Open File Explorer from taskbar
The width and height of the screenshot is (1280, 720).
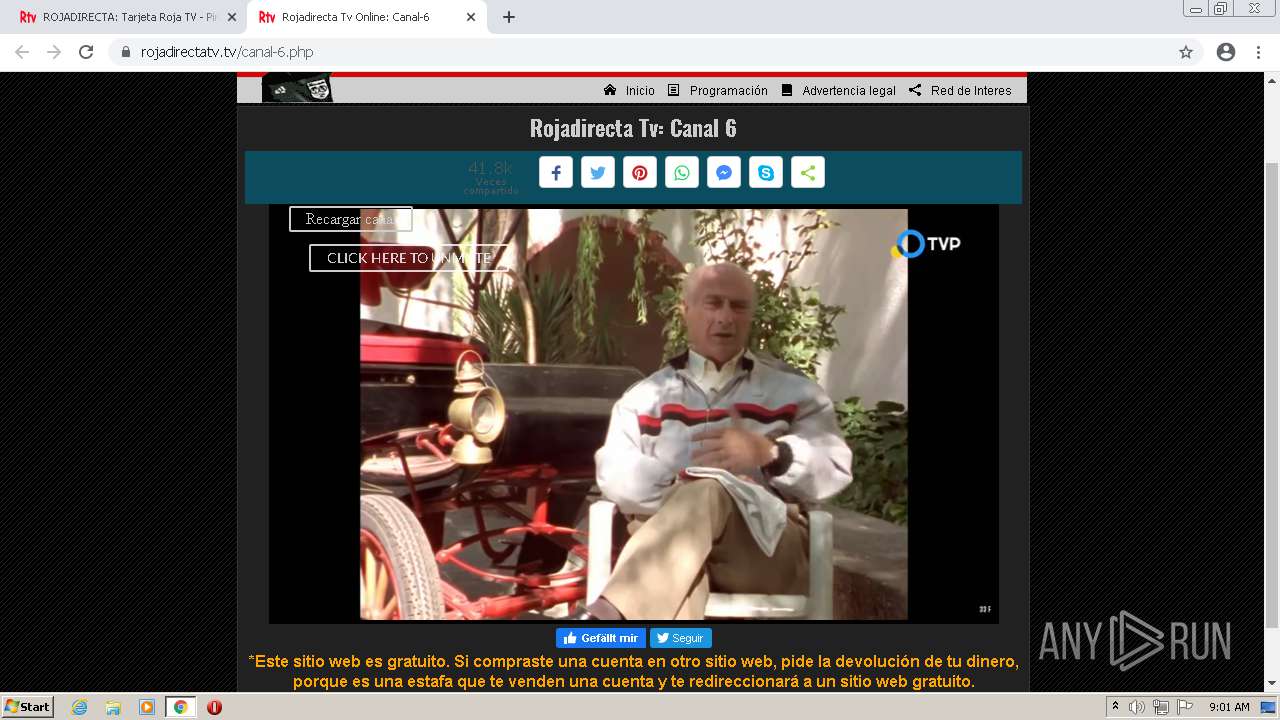click(113, 707)
